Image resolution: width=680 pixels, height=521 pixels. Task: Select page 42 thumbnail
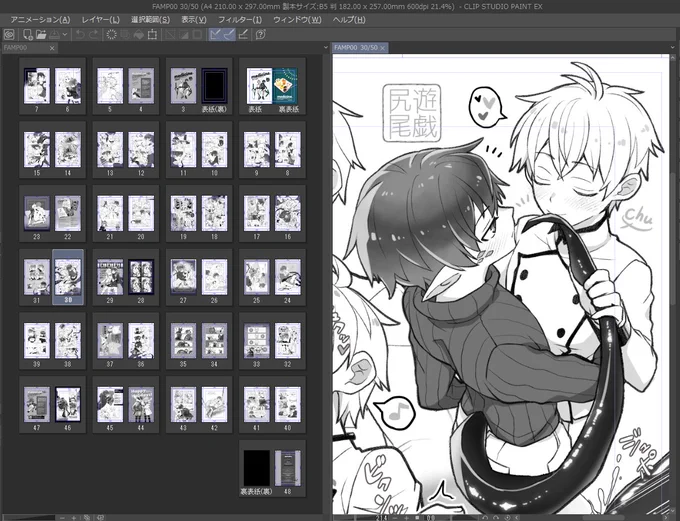[x=214, y=405]
